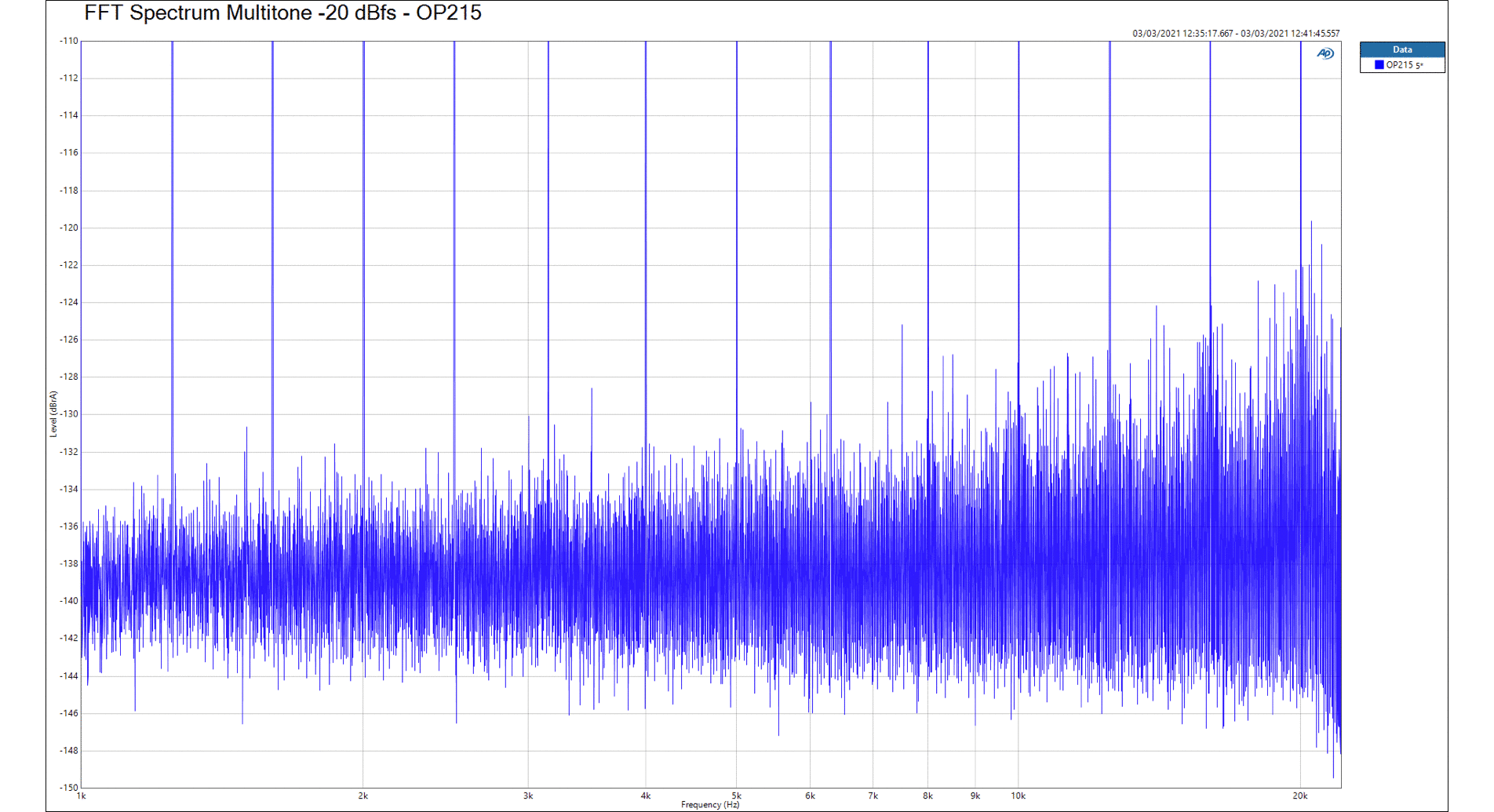
Task: Click the Frequency (Hz) axis title
Action: [710, 805]
